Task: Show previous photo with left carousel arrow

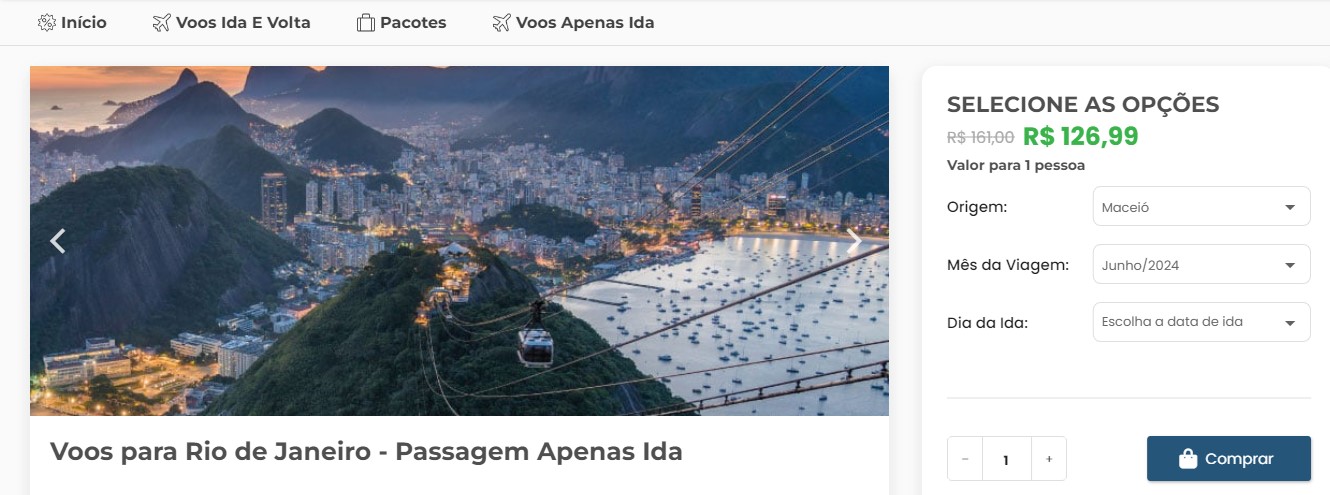Action: (x=58, y=241)
